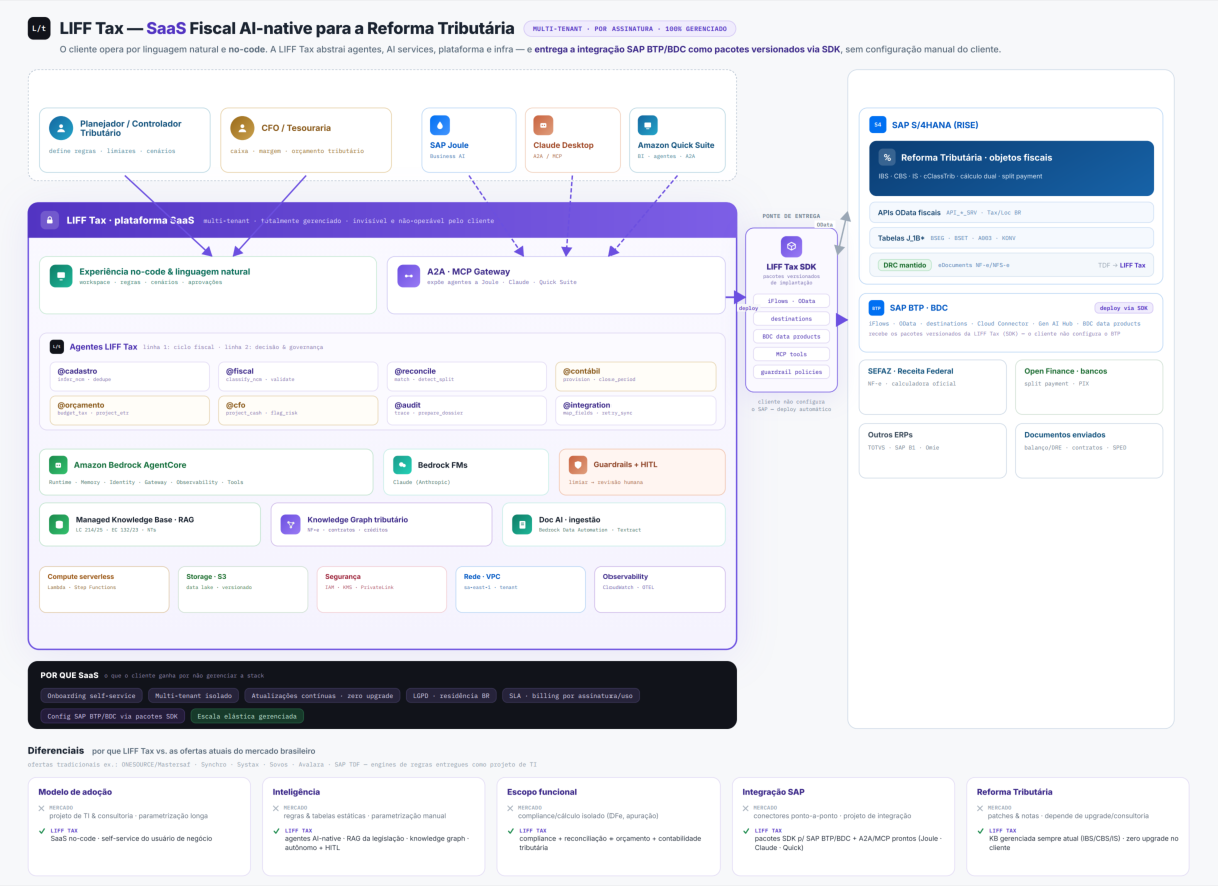Select the Claude Desktop icon
The width and height of the screenshot is (1218, 886).
pos(544,125)
